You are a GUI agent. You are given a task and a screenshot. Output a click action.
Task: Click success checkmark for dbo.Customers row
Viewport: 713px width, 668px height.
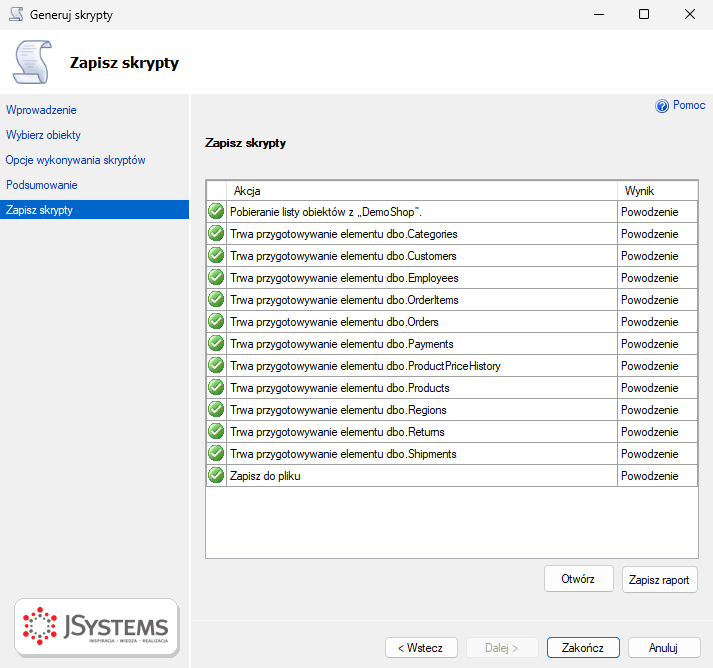click(x=216, y=256)
